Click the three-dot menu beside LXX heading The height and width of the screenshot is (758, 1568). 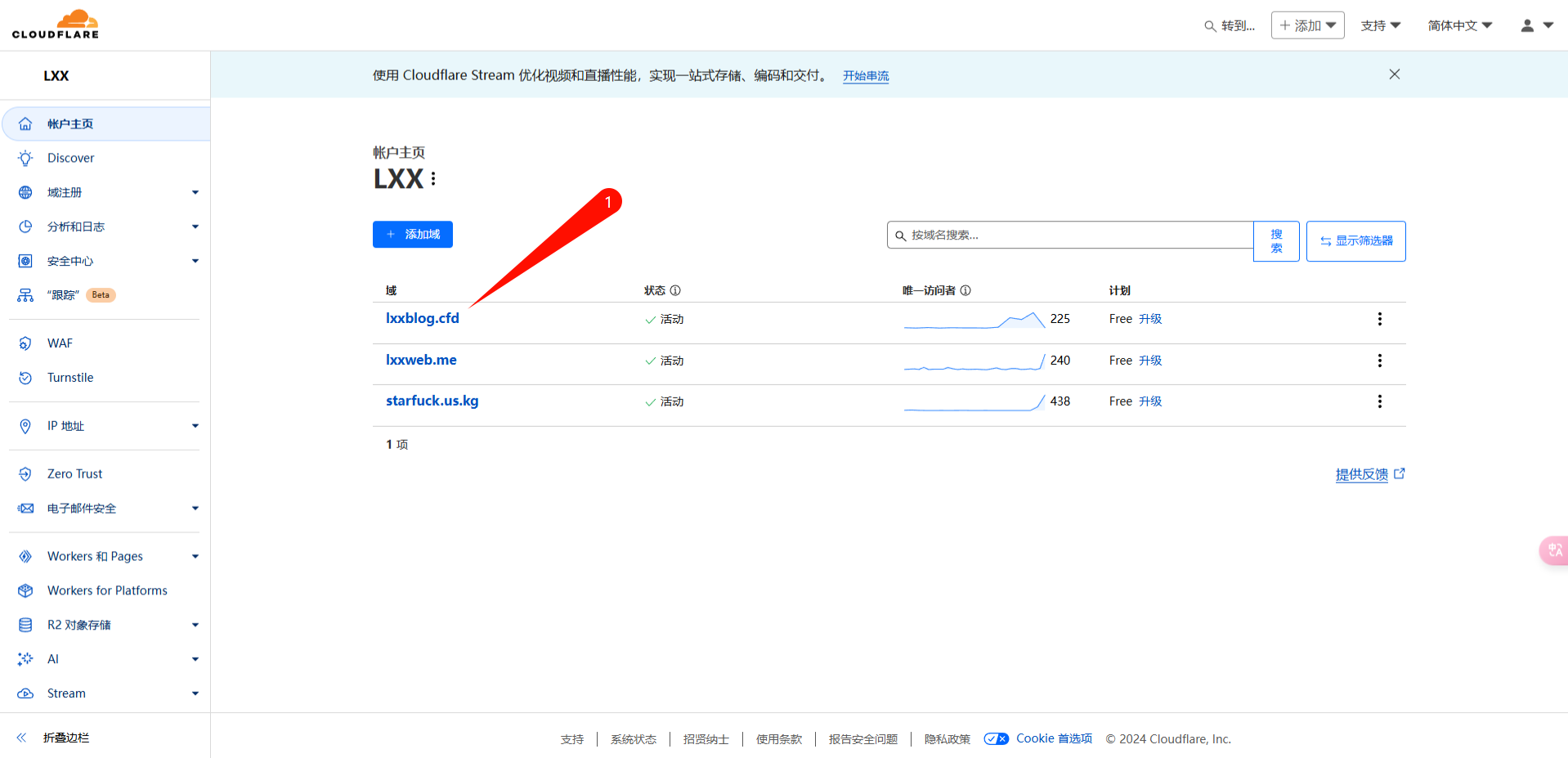pyautogui.click(x=433, y=179)
